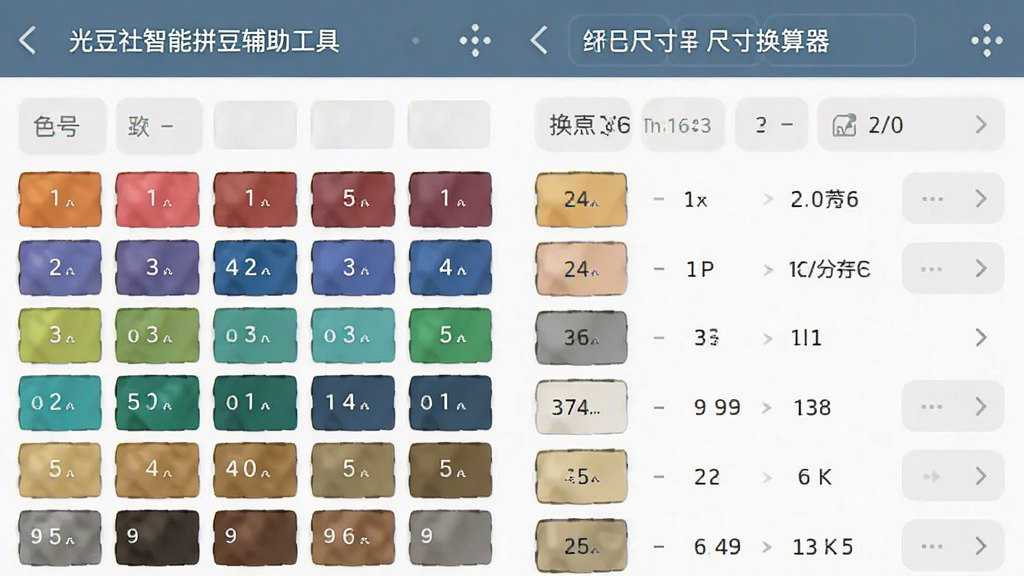Expand the 2/0 selector chevron
The width and height of the screenshot is (1024, 576).
(x=981, y=125)
